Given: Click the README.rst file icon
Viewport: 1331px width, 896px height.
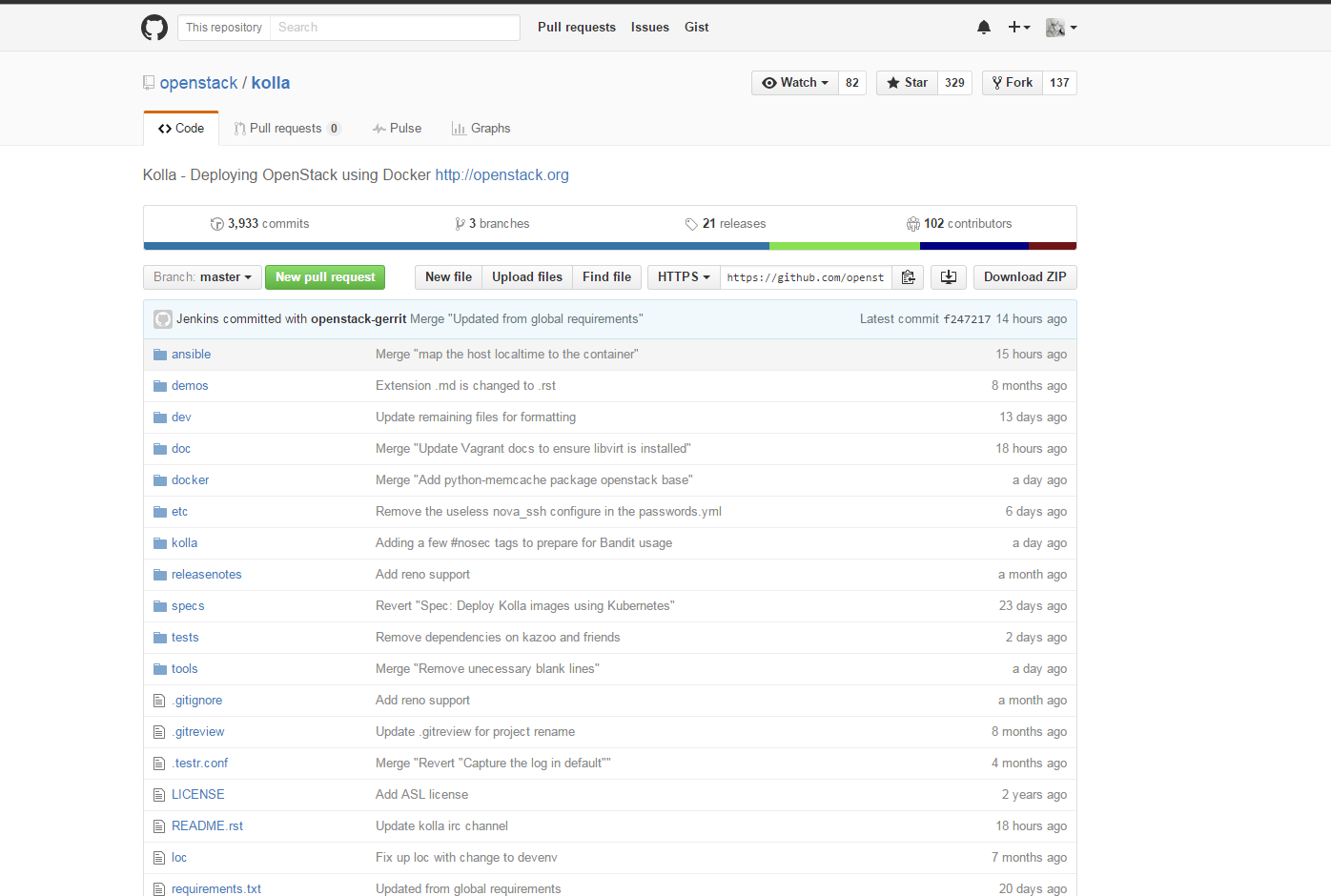Looking at the screenshot, I should point(159,826).
